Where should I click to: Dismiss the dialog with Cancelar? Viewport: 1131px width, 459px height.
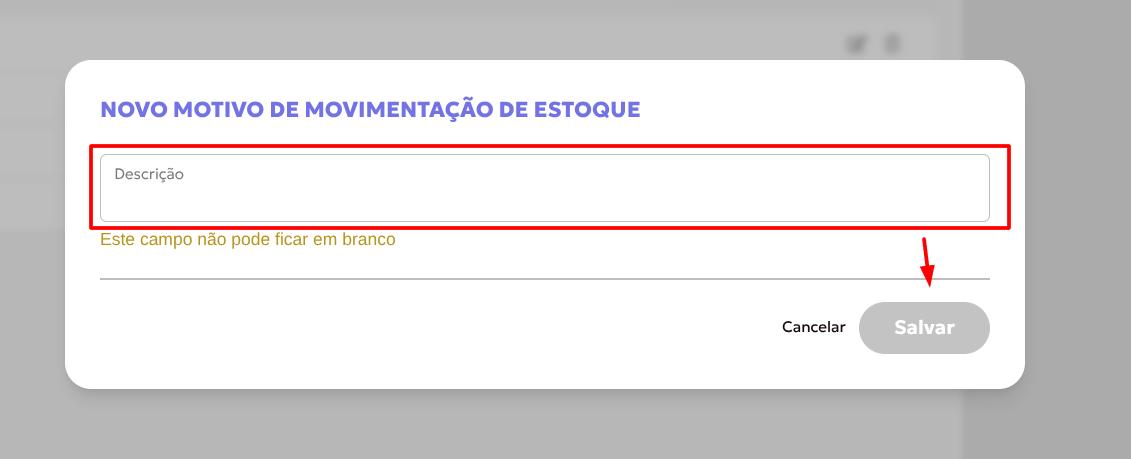coord(814,327)
